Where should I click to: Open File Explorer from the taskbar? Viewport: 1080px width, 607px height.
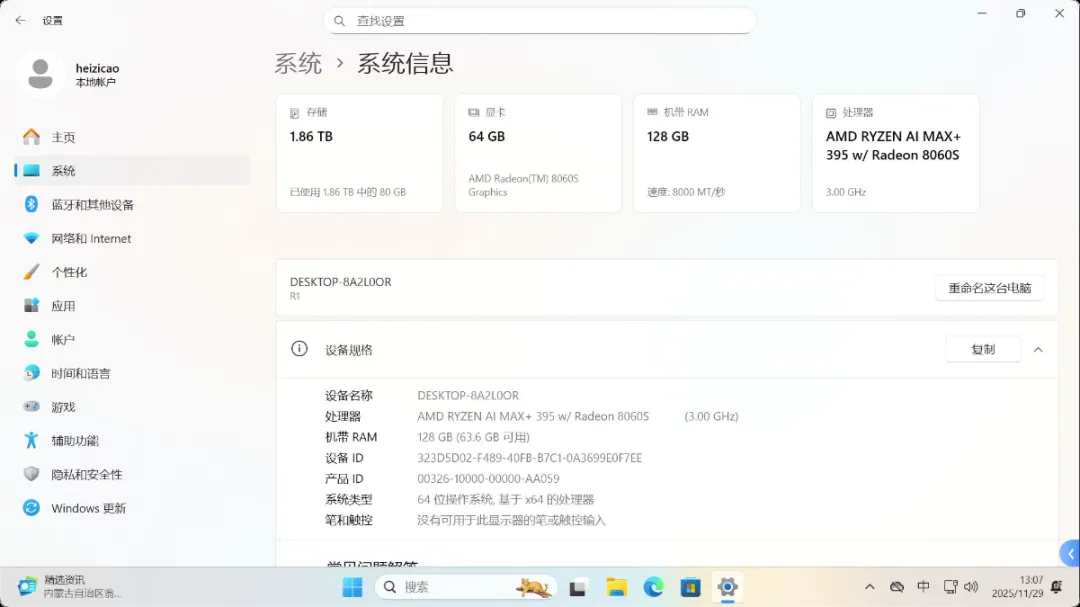[x=616, y=587]
